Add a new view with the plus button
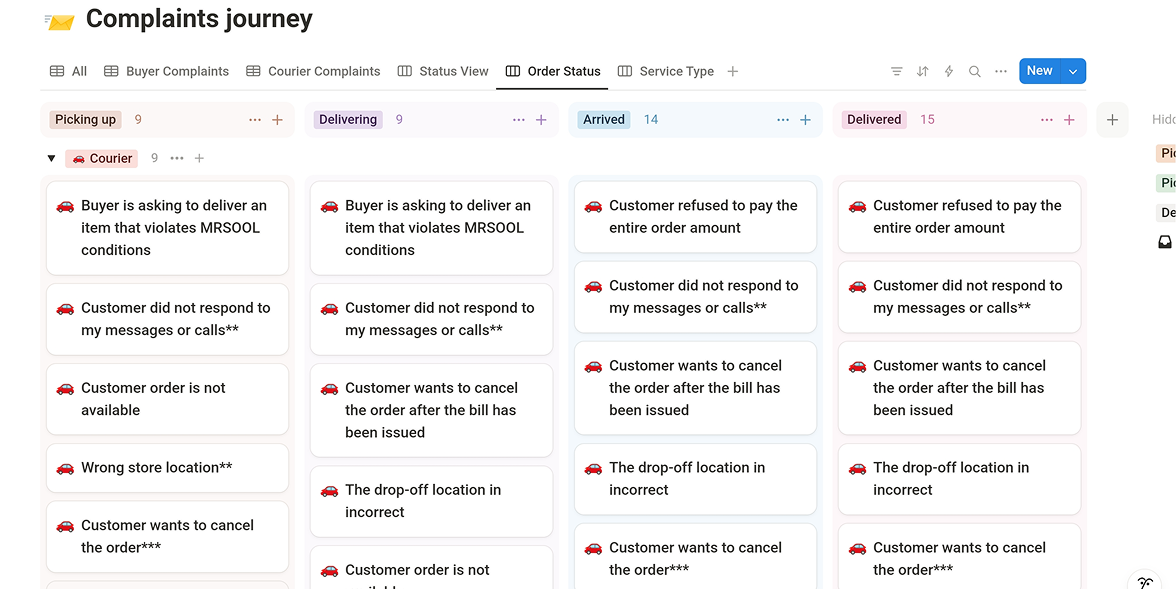Screen dimensions: 1176x589 733,71
